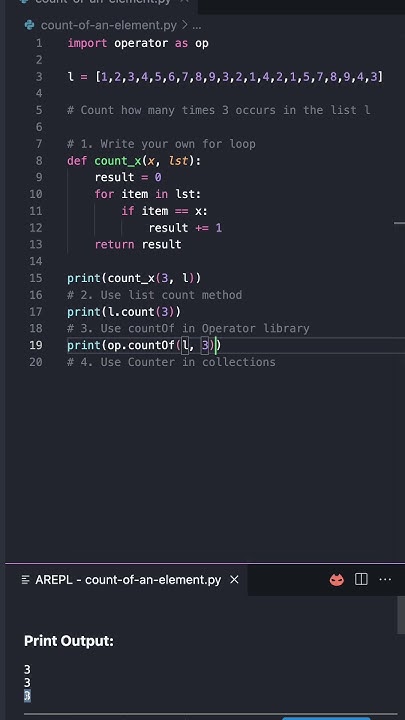This screenshot has width=405, height=720.
Task: Click comment '3. Use countOf in Operator library'
Action: coord(188,329)
